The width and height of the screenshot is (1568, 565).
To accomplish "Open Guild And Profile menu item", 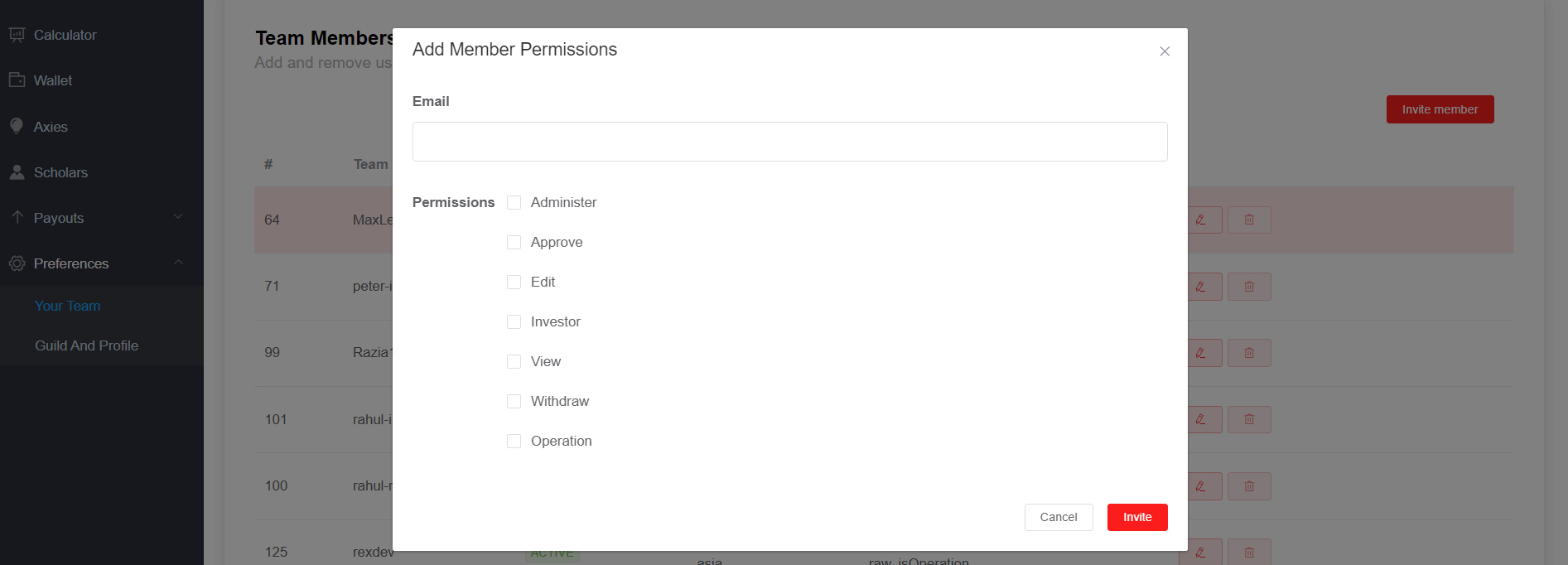I will click(86, 345).
